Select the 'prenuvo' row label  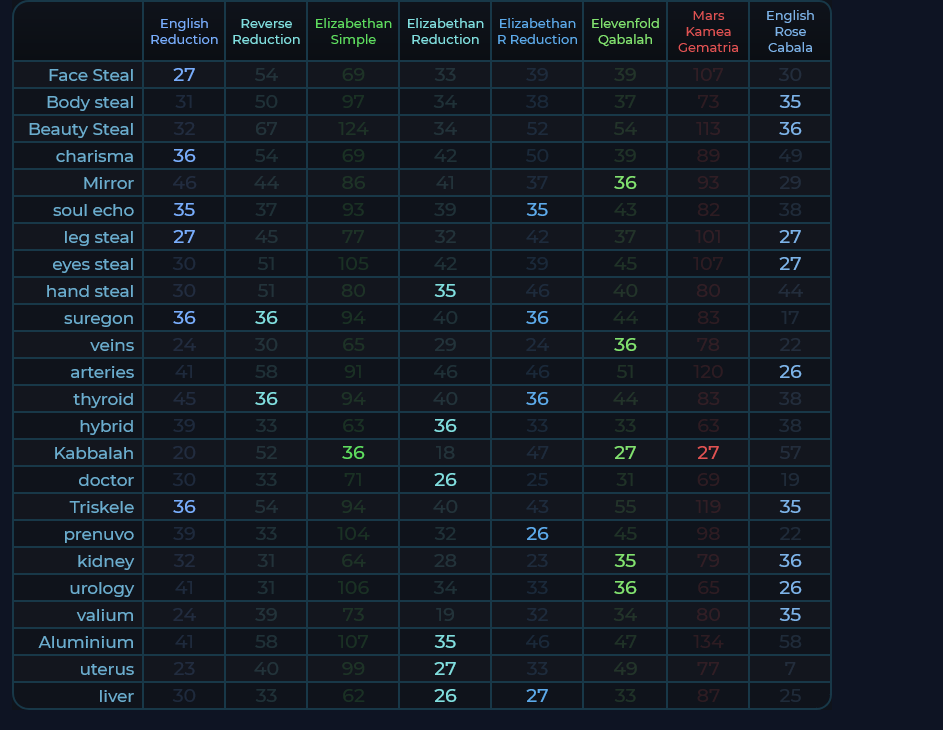pos(99,534)
